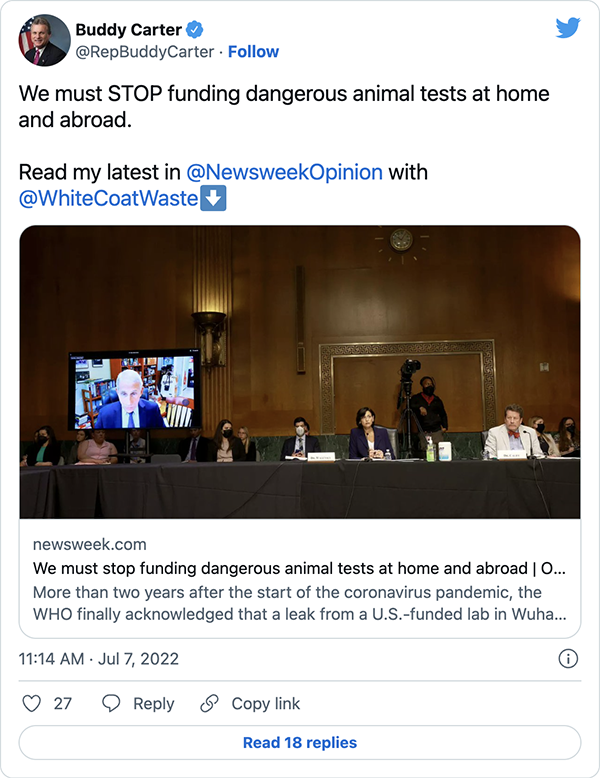
Task: Follow @RepBuddyCarter
Action: [x=254, y=52]
